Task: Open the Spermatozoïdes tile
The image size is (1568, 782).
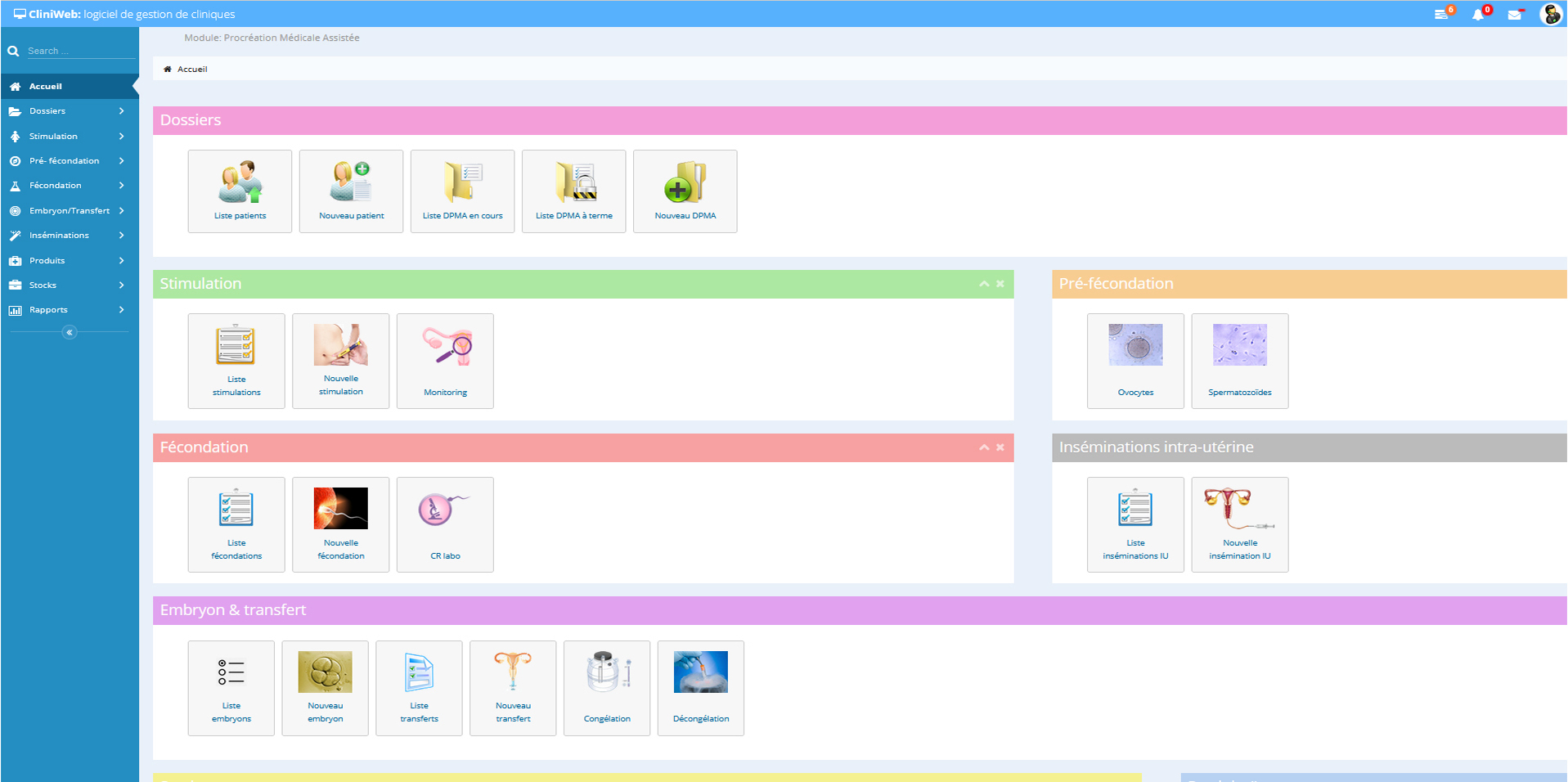Action: point(1239,361)
